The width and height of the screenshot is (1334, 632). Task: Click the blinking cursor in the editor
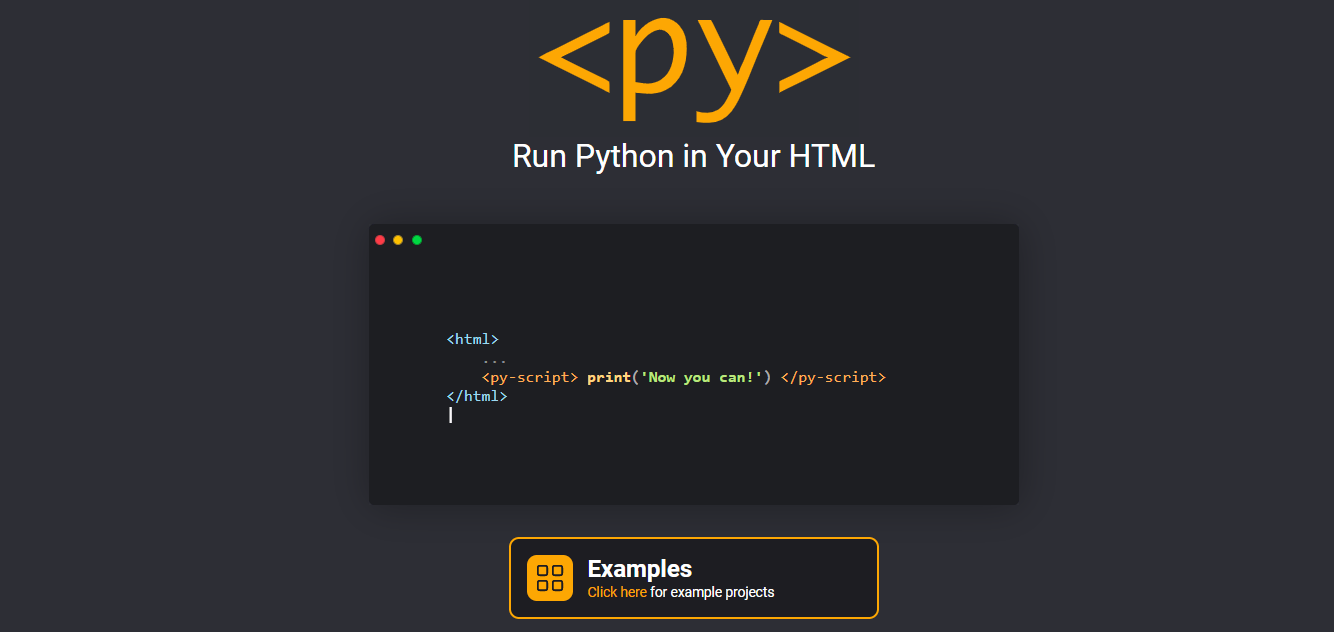[450, 415]
